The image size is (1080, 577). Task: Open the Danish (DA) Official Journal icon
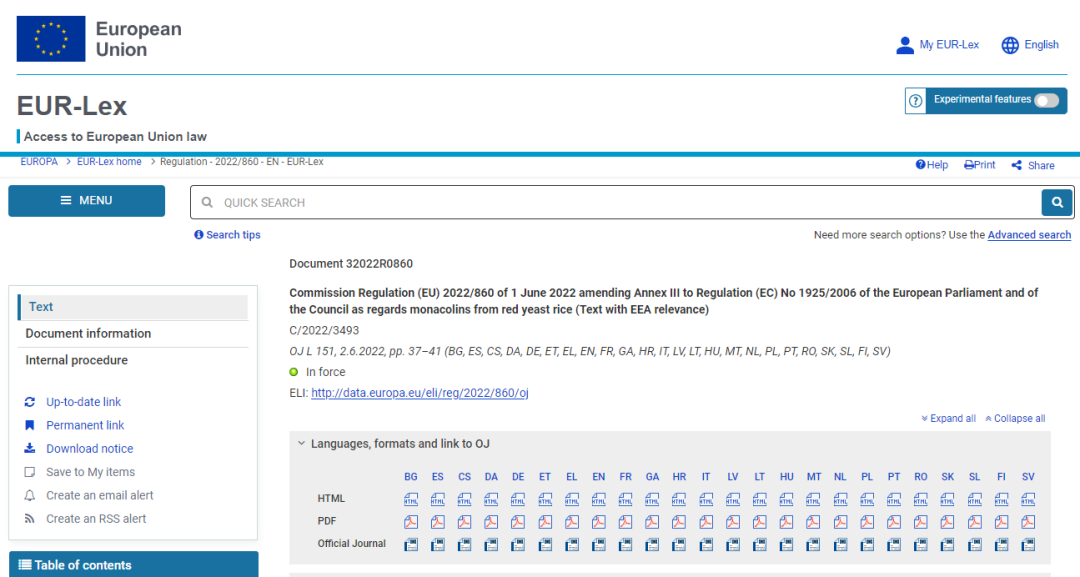click(491, 545)
